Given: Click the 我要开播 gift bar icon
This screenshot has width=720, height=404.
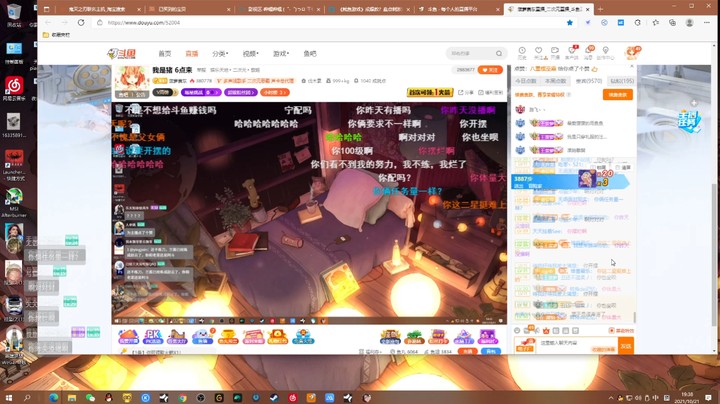Looking at the screenshot, I should click(129, 337).
